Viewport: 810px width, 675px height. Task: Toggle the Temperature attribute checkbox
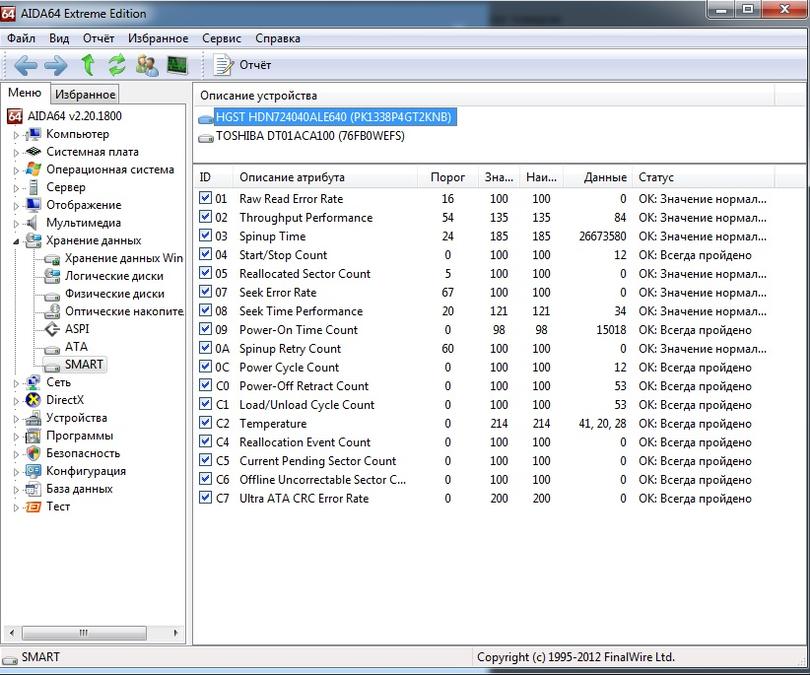(206, 422)
